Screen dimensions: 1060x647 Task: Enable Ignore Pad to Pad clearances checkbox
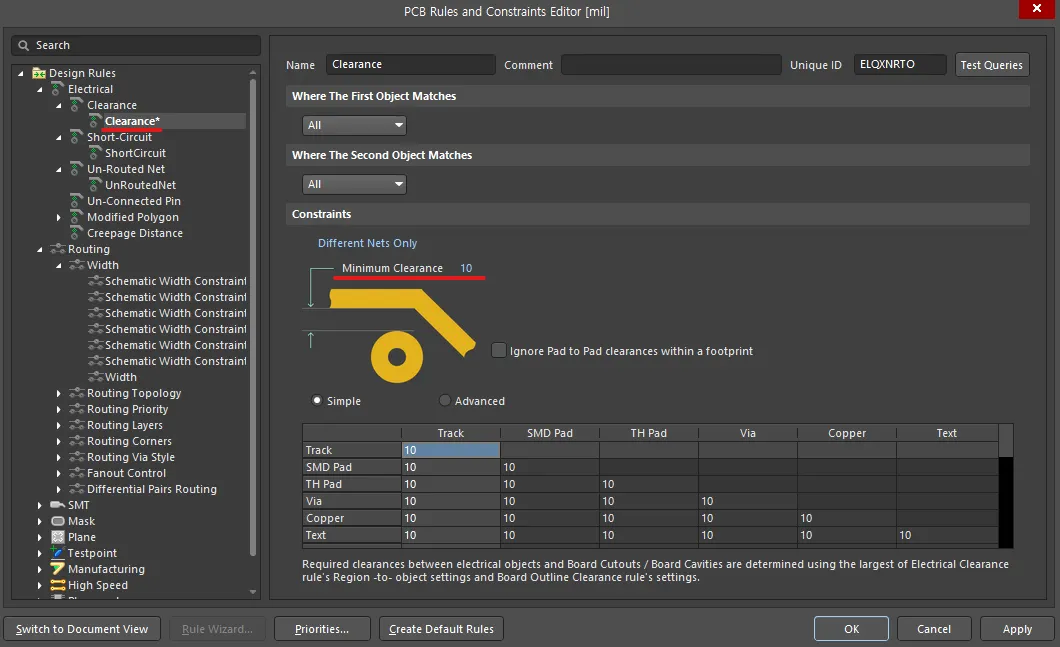click(499, 350)
